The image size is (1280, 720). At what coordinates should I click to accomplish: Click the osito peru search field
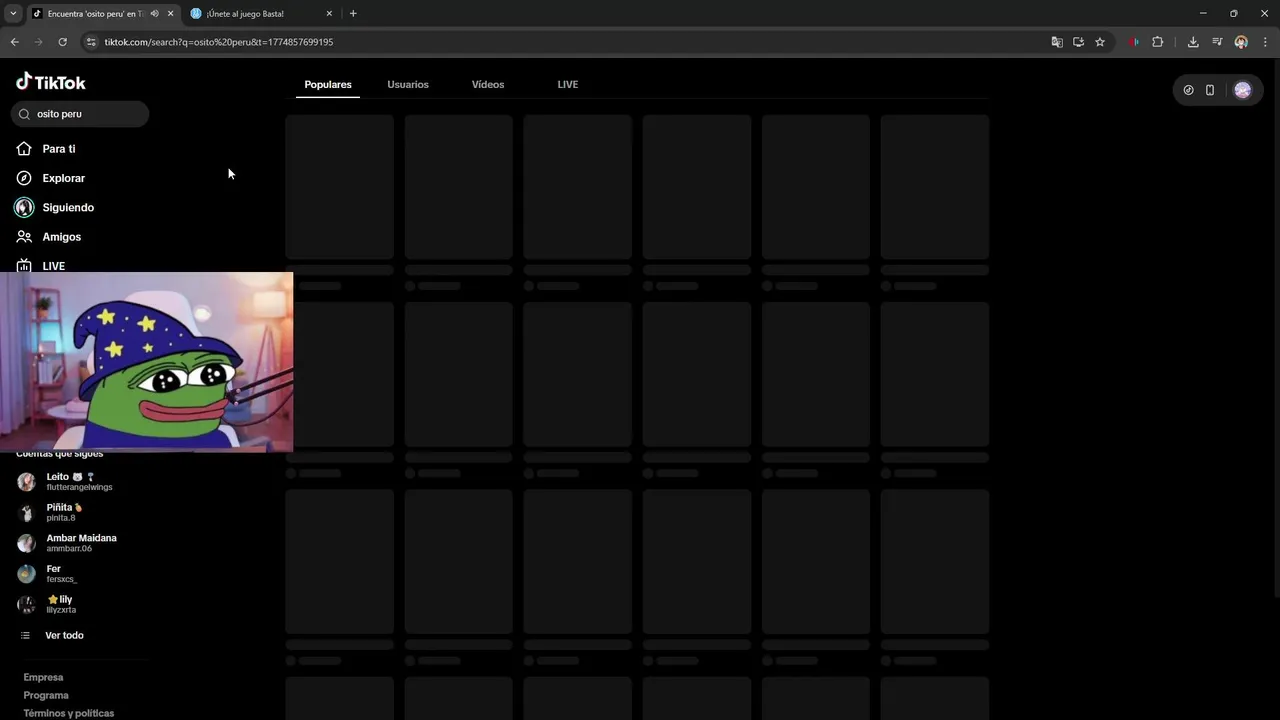point(80,114)
